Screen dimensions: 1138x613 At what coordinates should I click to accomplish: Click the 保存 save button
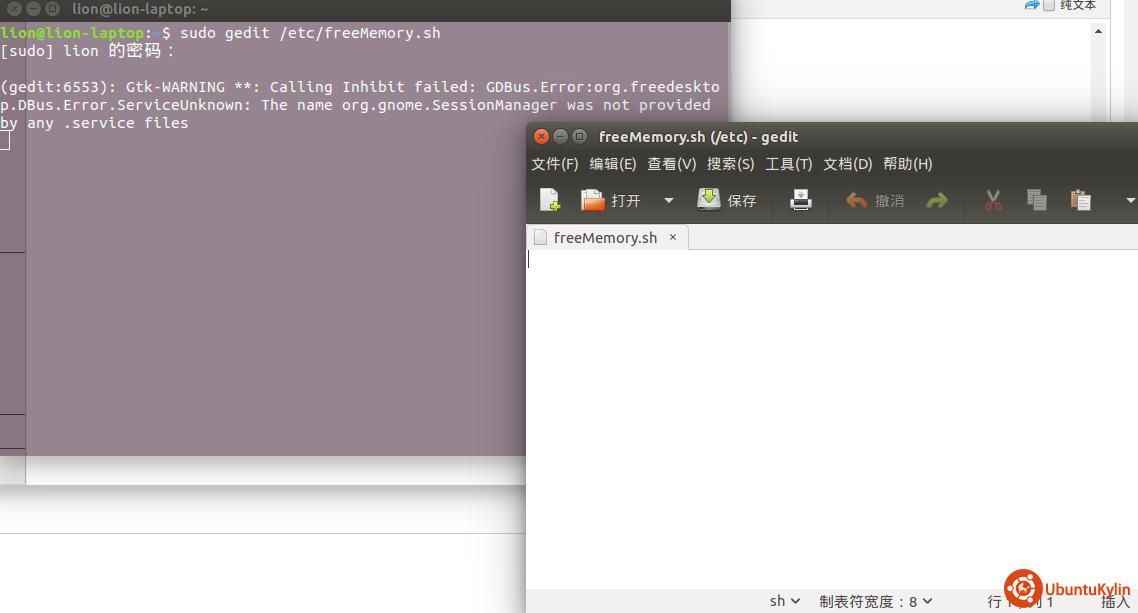pyautogui.click(x=727, y=200)
